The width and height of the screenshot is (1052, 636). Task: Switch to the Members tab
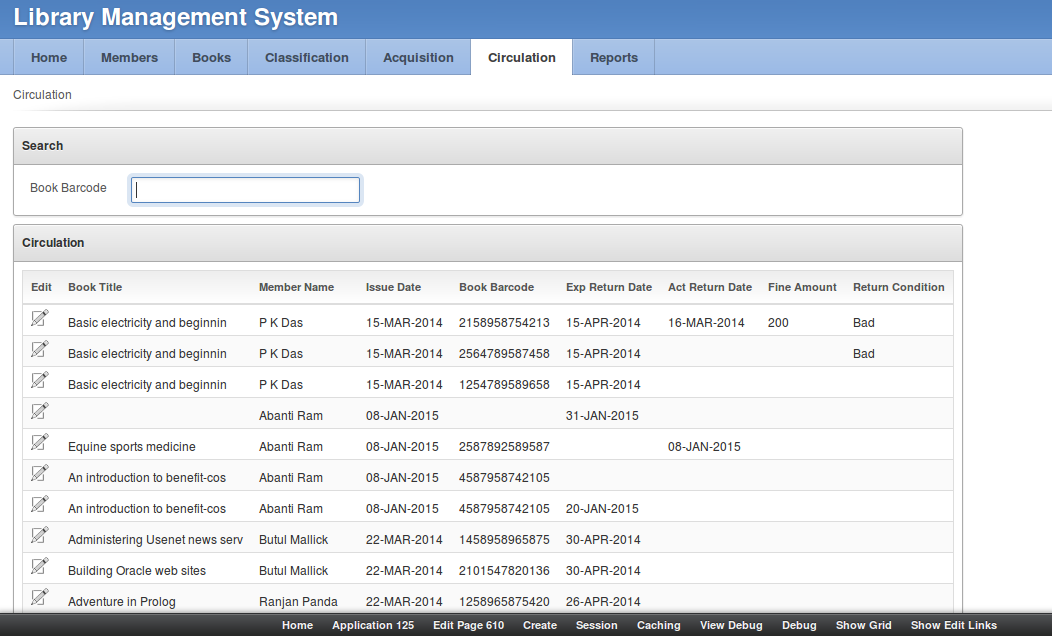click(129, 58)
